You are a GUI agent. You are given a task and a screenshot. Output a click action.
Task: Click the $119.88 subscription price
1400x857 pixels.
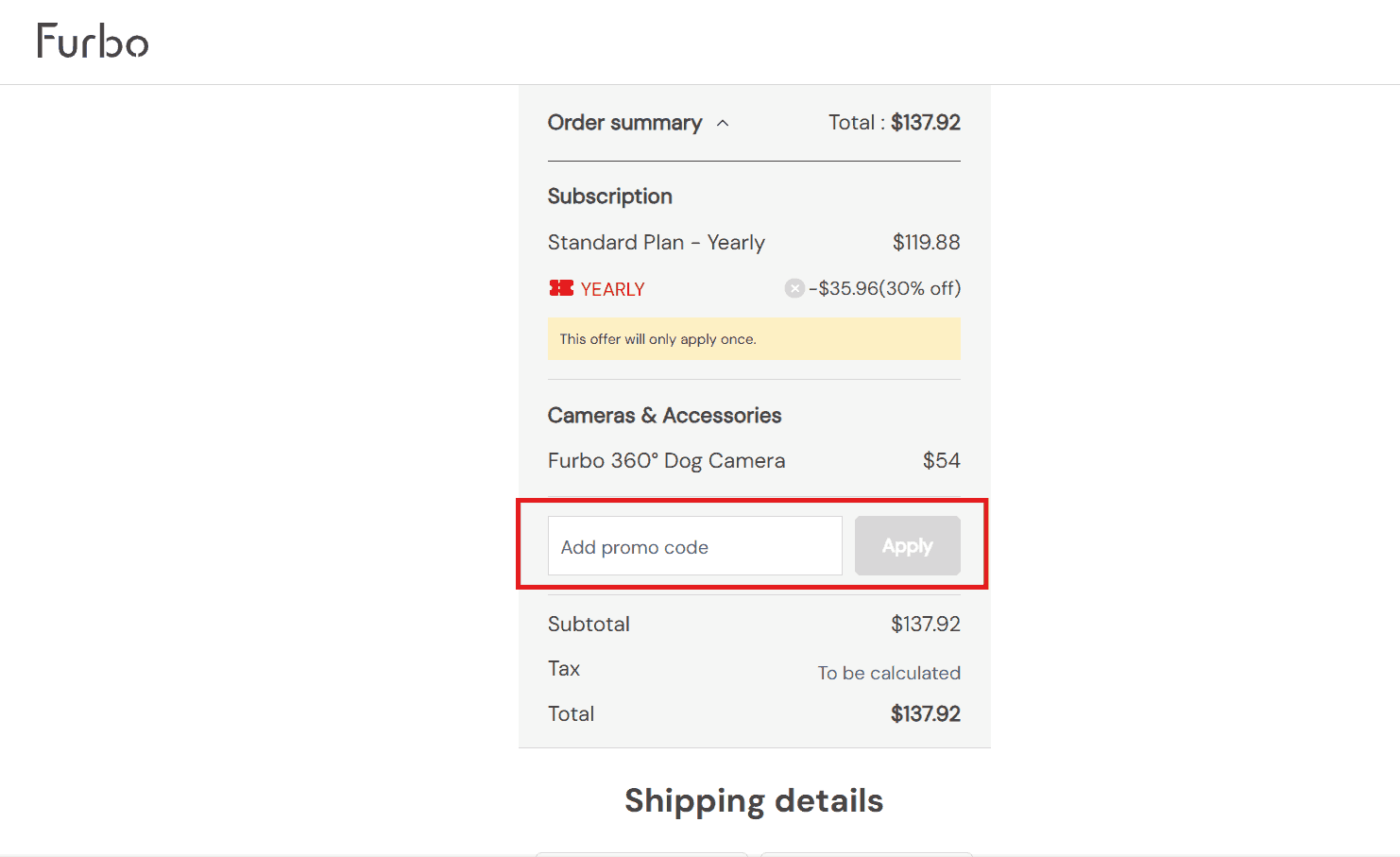click(926, 243)
